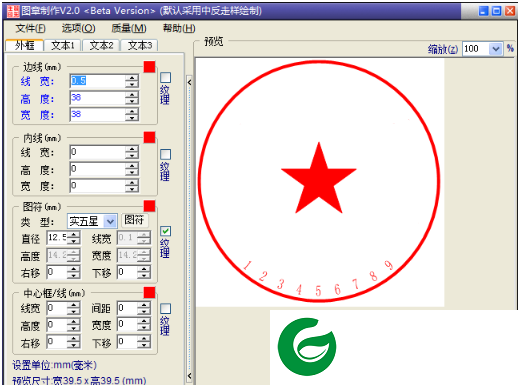520x385 pixels.
Task: Click the 图符 button
Action: 134,220
